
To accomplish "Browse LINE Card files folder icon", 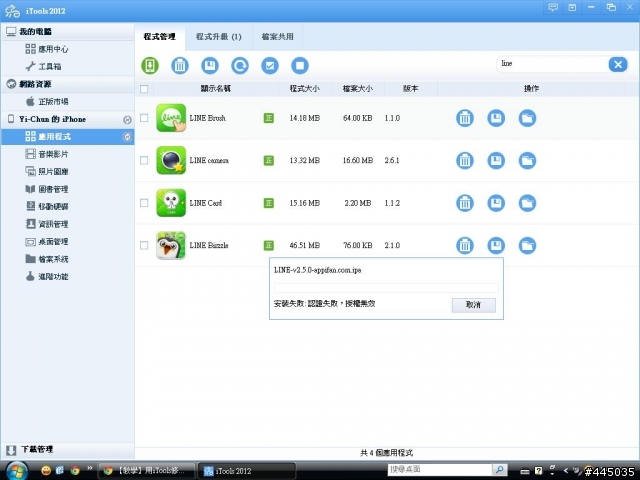I will (x=527, y=203).
